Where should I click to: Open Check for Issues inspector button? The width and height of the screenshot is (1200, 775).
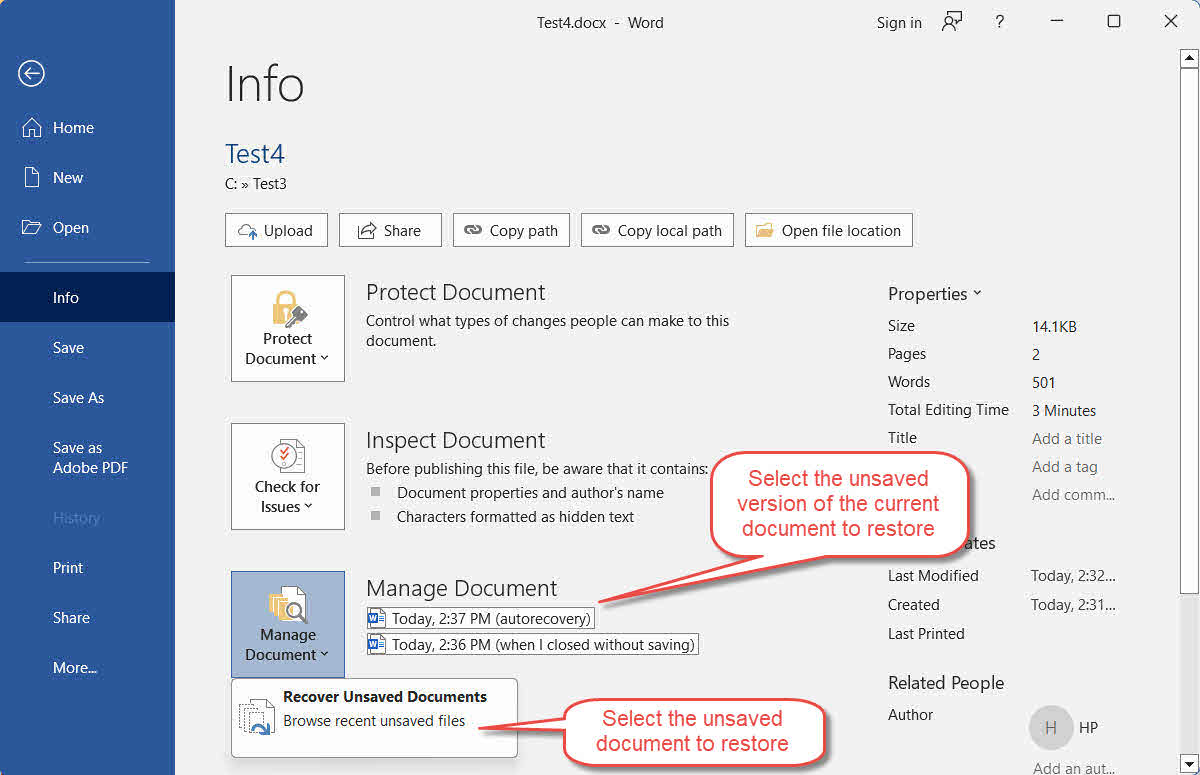(x=288, y=476)
